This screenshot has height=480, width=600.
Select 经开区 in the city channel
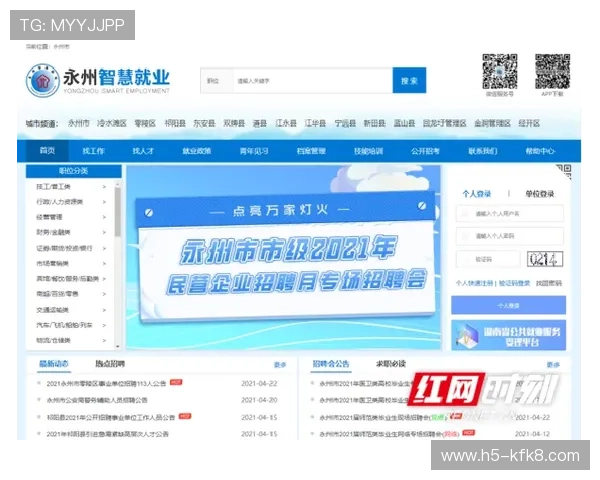(x=529, y=123)
